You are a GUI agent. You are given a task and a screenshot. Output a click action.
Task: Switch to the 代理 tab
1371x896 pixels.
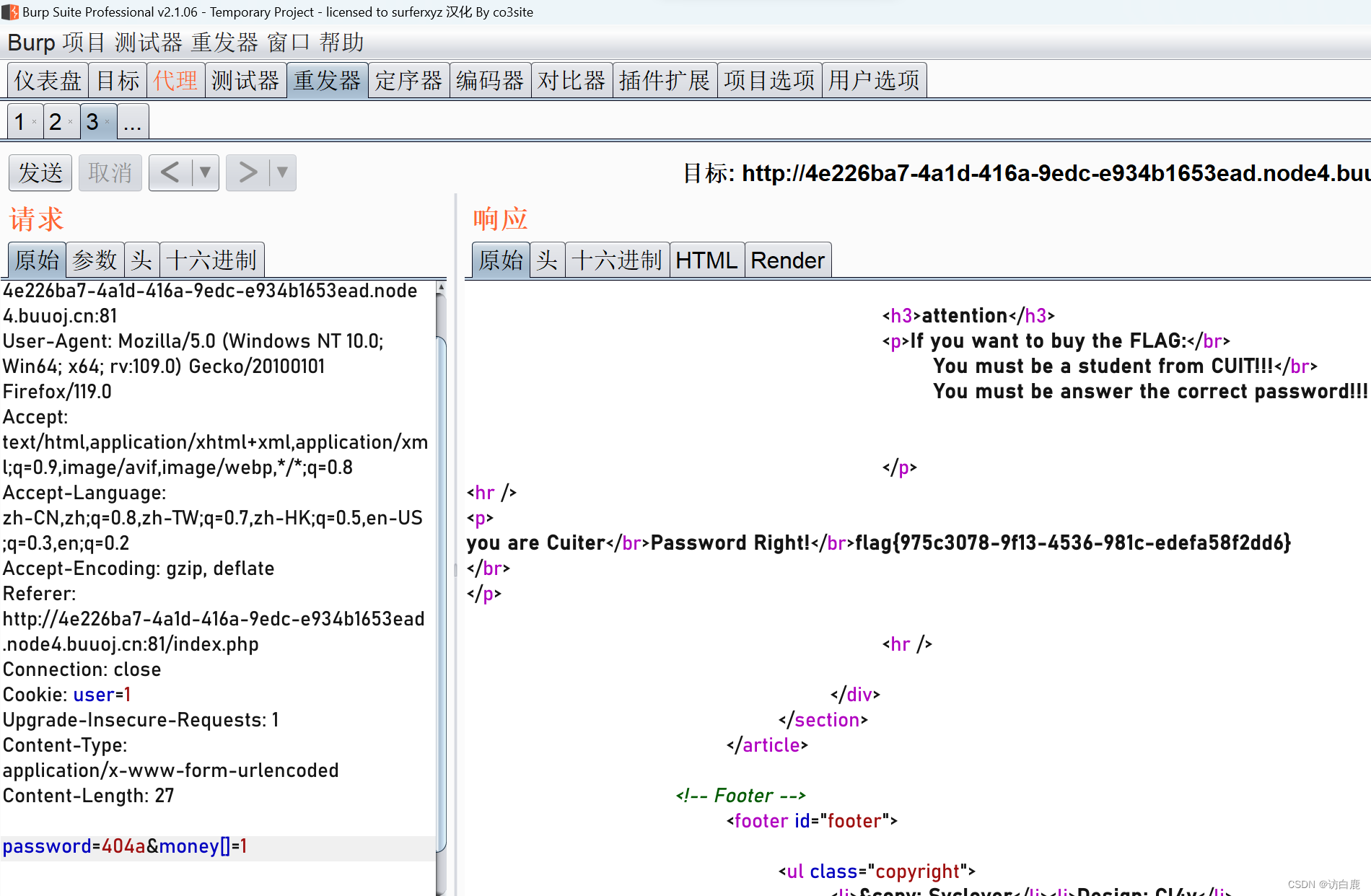pyautogui.click(x=175, y=80)
